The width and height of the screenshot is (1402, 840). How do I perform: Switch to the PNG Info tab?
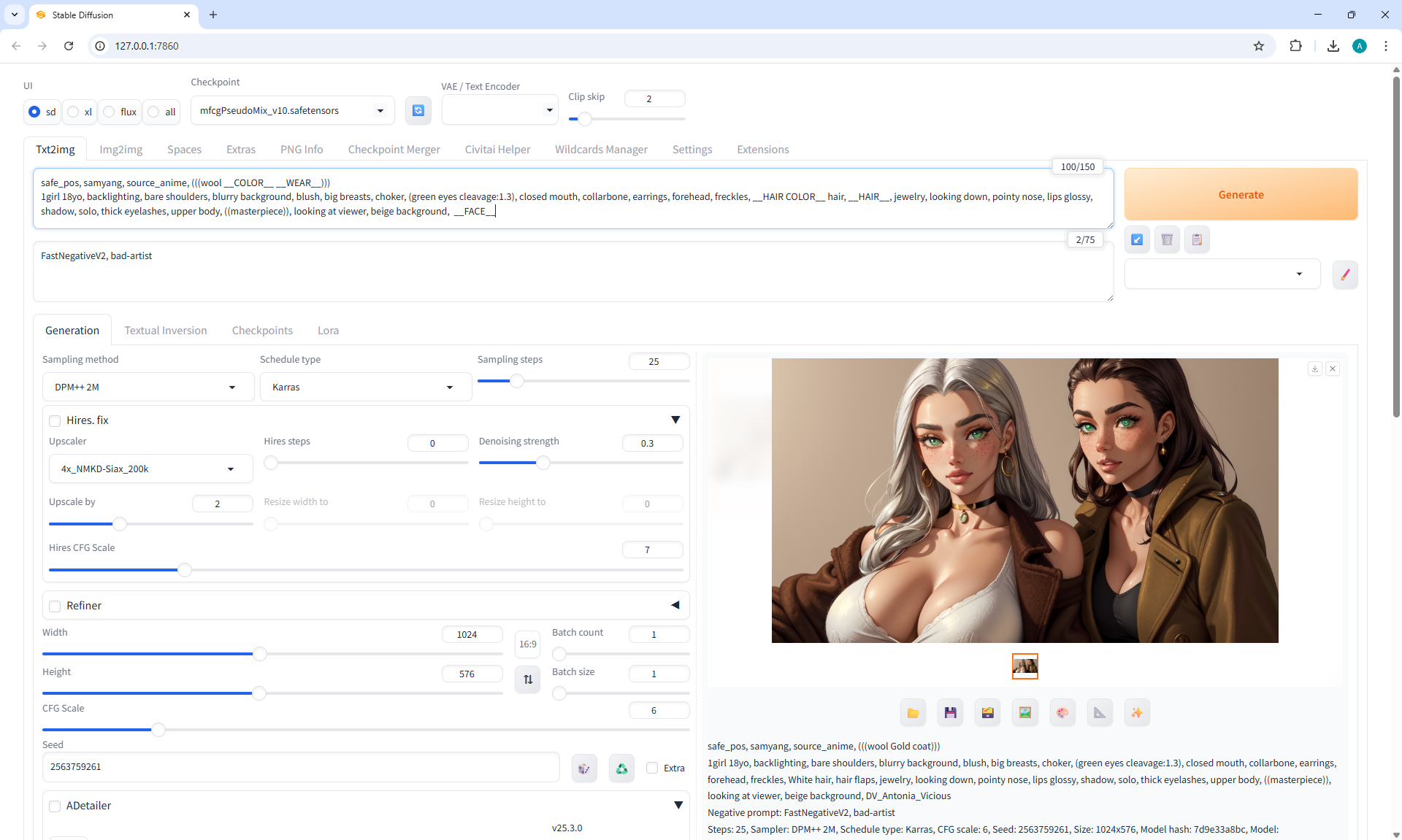click(302, 149)
